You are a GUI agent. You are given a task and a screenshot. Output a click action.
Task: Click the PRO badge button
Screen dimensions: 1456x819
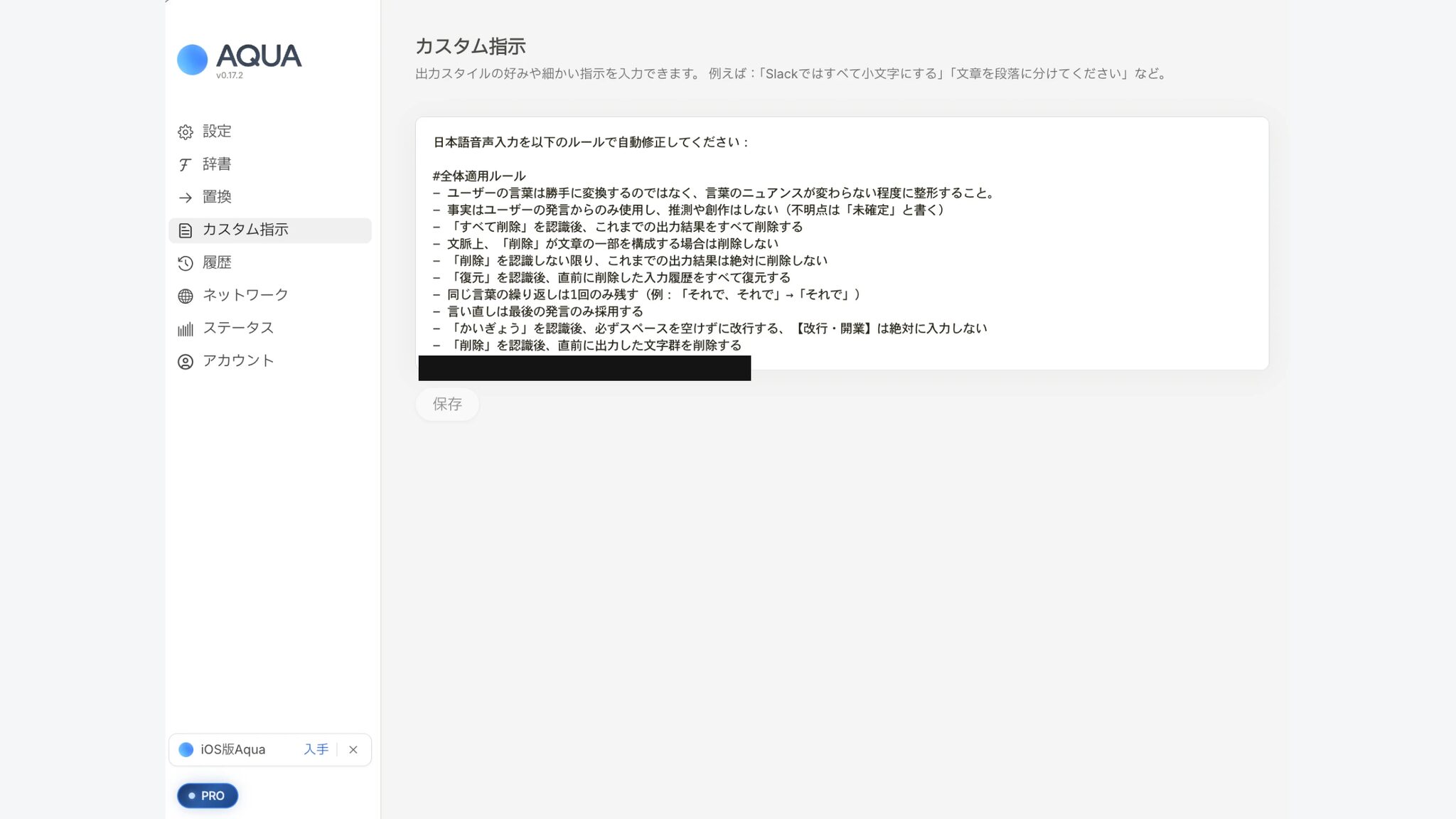click(x=208, y=796)
